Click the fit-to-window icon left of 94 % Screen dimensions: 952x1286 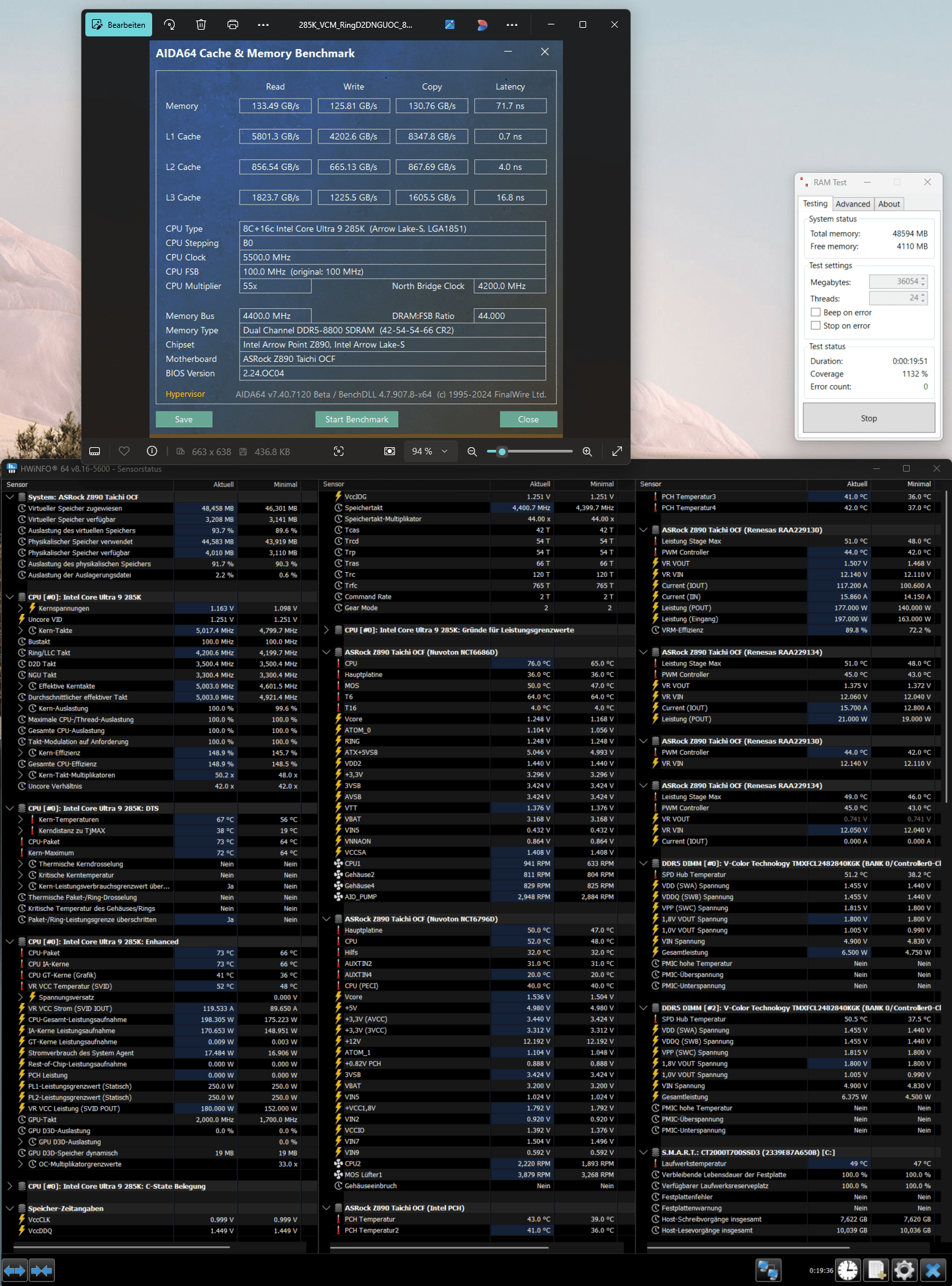pos(390,451)
